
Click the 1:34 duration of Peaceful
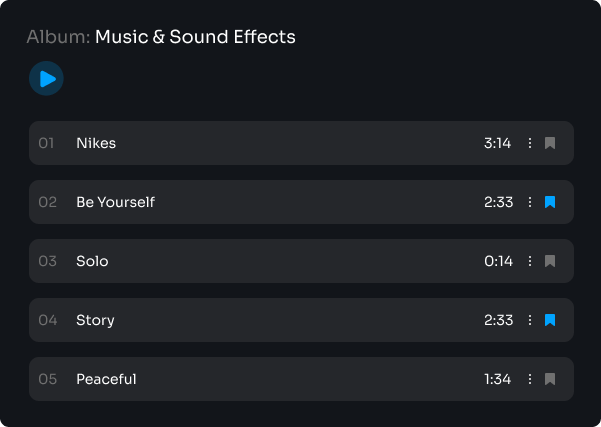click(x=498, y=379)
